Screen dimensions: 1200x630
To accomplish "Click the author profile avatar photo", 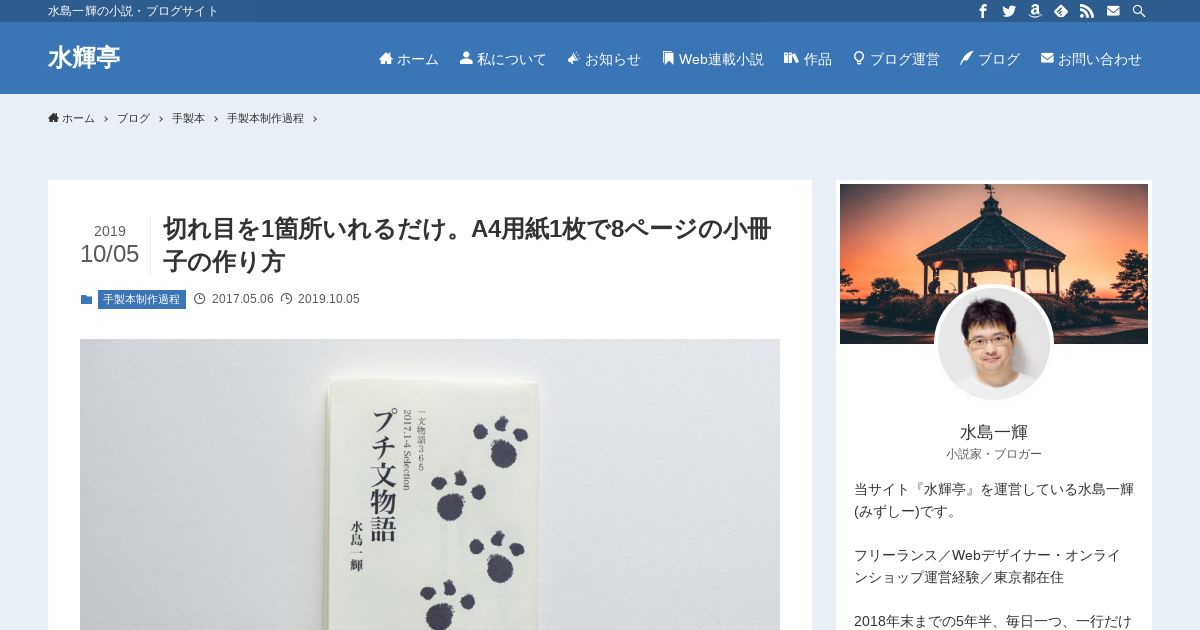I will 994,344.
